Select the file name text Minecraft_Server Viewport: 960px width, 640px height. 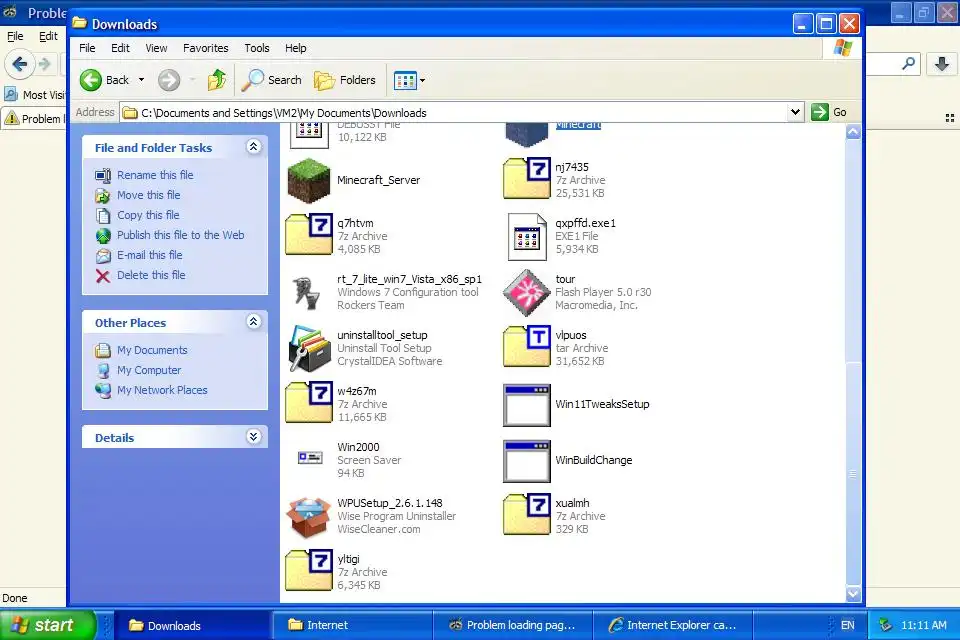click(x=378, y=180)
